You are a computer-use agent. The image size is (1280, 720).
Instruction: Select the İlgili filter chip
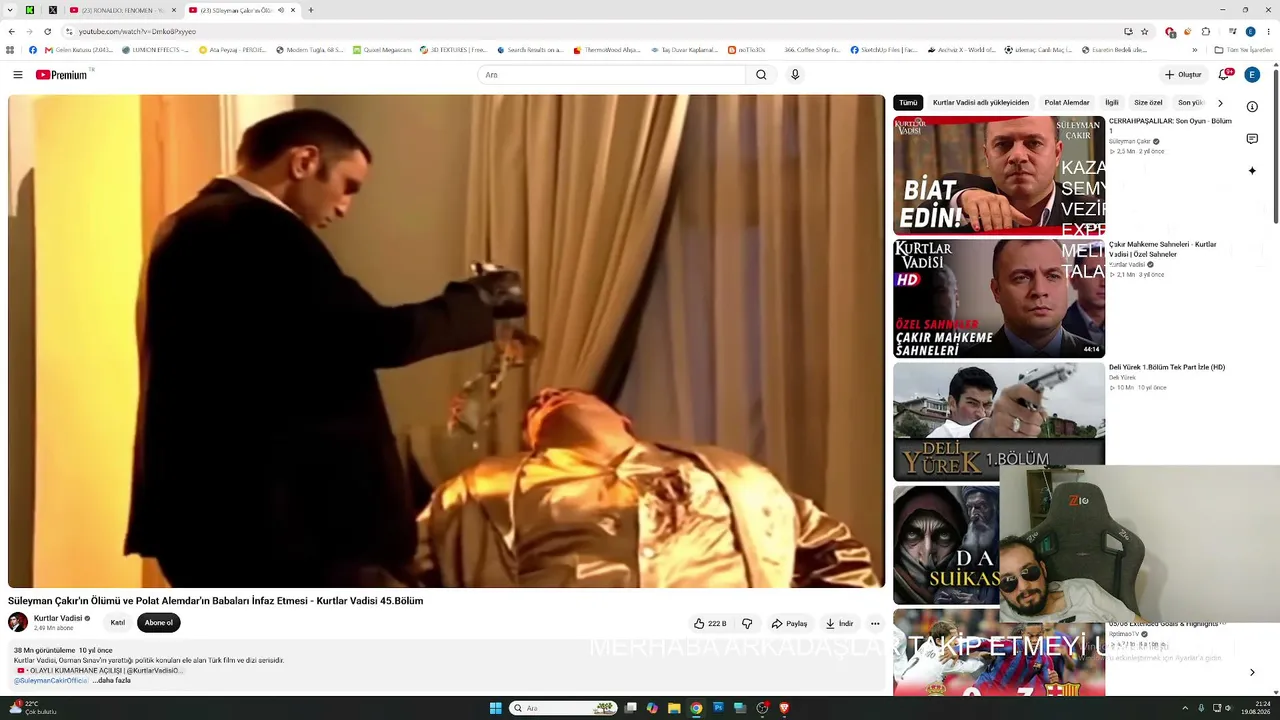click(1112, 103)
